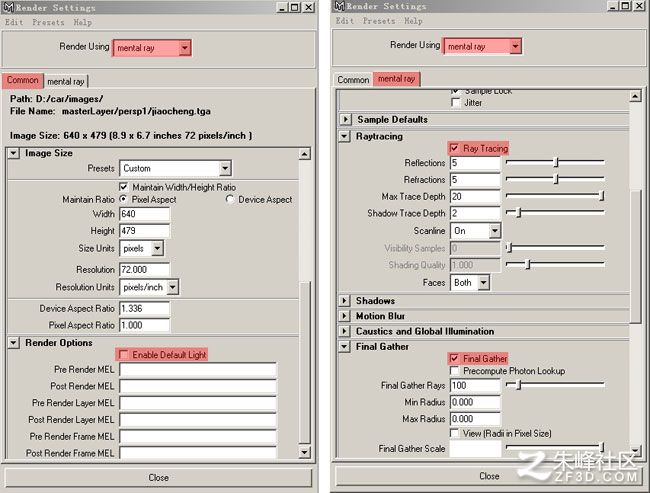This screenshot has width=650, height=493.
Task: Open Presets menu in right Render Settings window
Action: click(x=379, y=21)
